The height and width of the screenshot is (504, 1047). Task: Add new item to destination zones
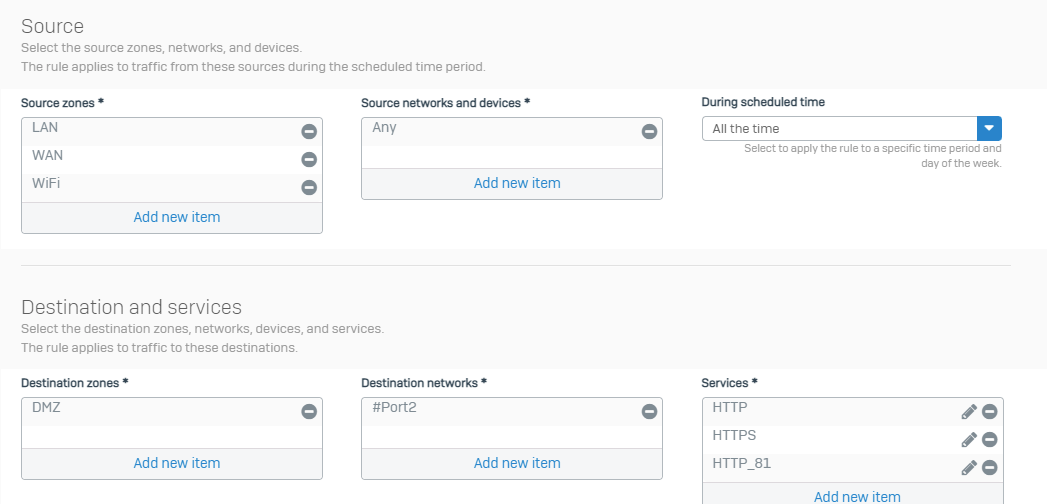pyautogui.click(x=177, y=463)
